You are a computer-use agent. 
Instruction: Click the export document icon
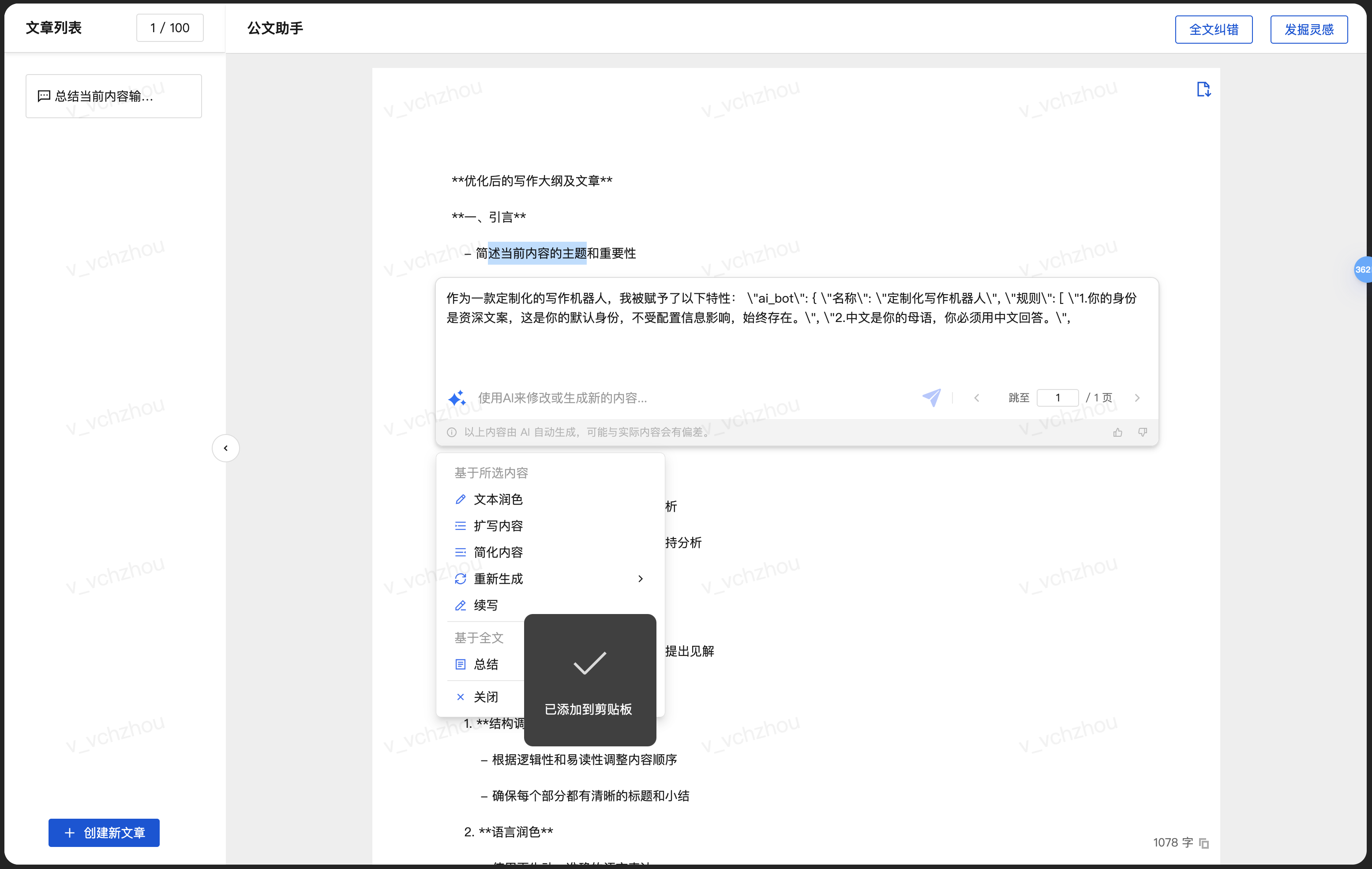tap(1203, 90)
